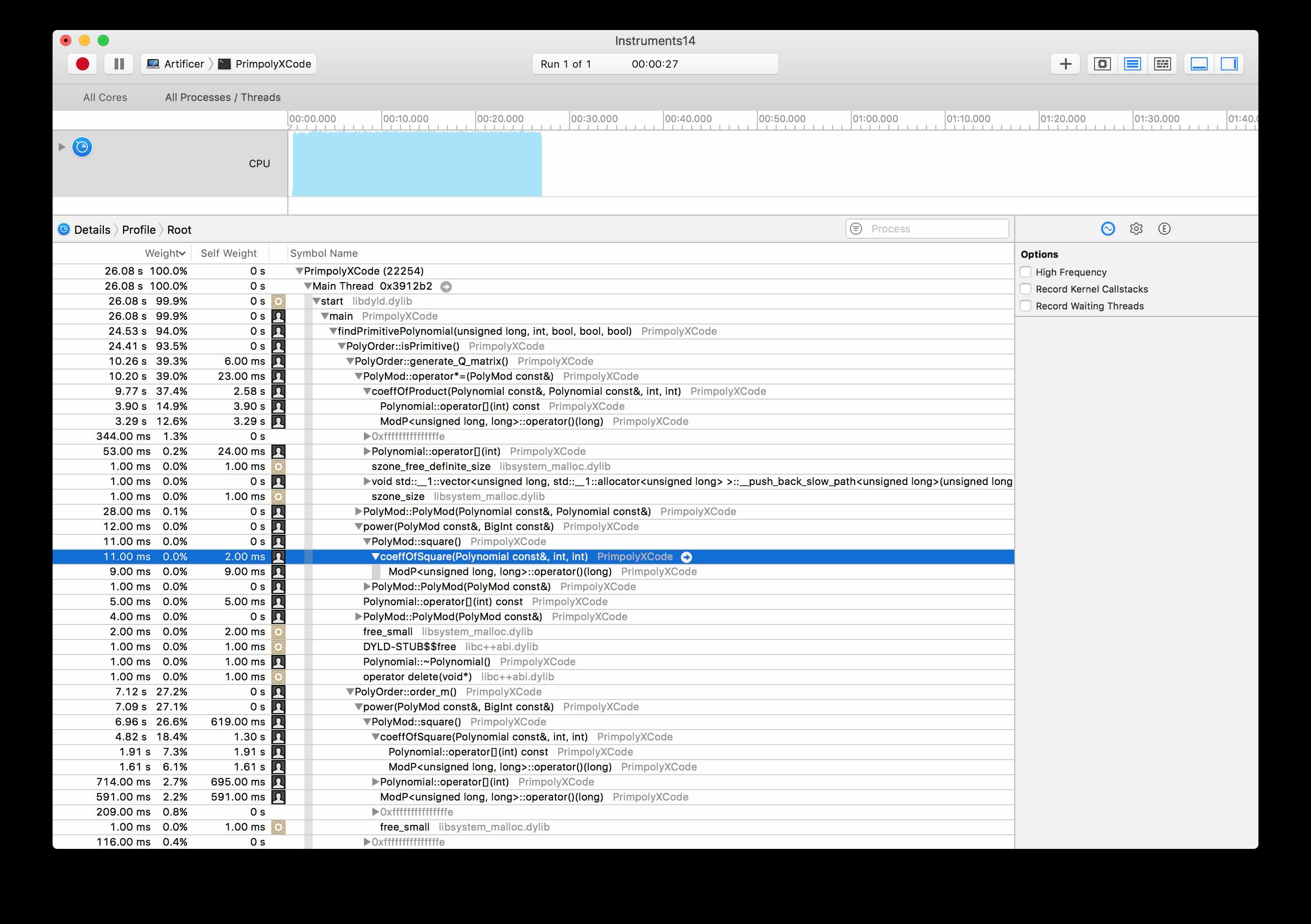Click the CPU usage graph

(417, 164)
